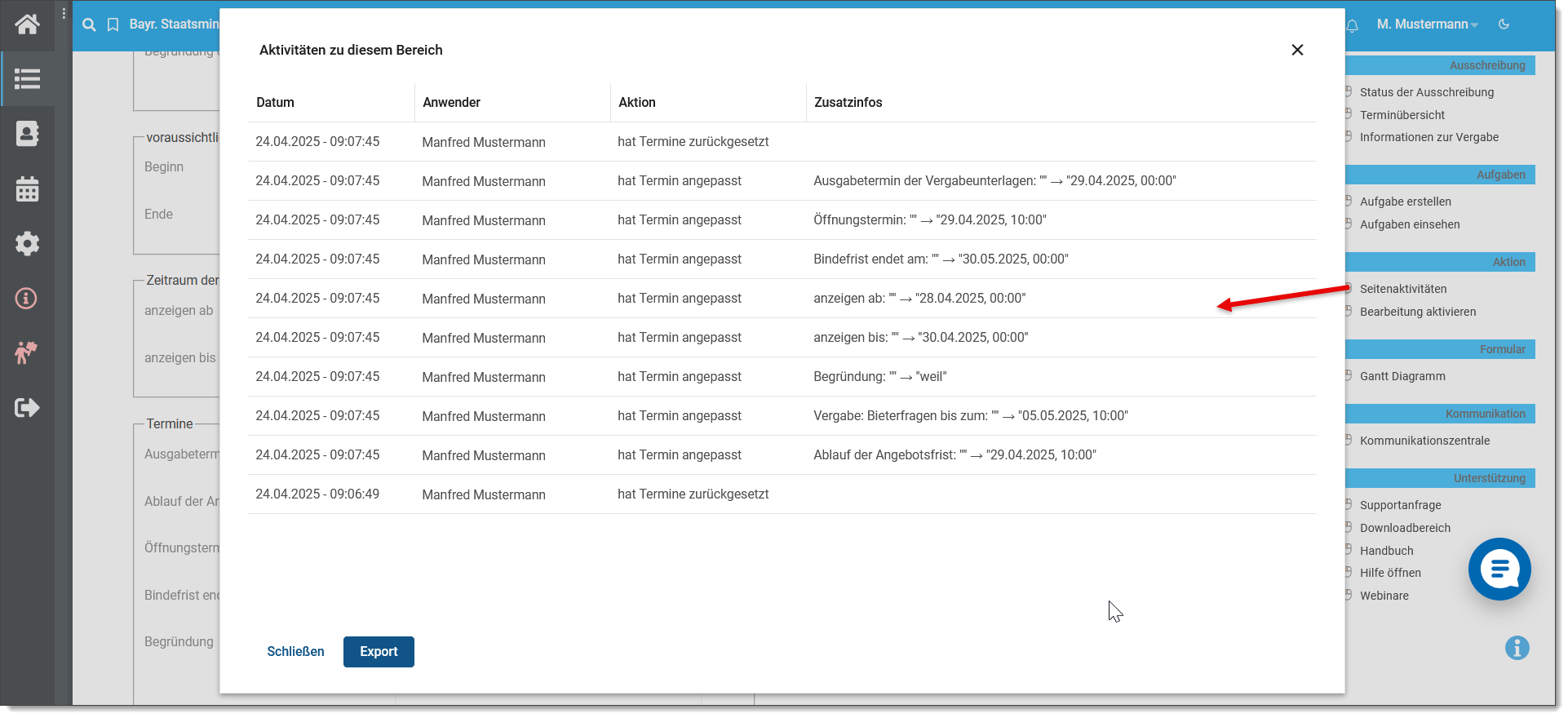
Task: Open Seitenaktivitäten in the Aktion menu
Action: tap(1402, 289)
